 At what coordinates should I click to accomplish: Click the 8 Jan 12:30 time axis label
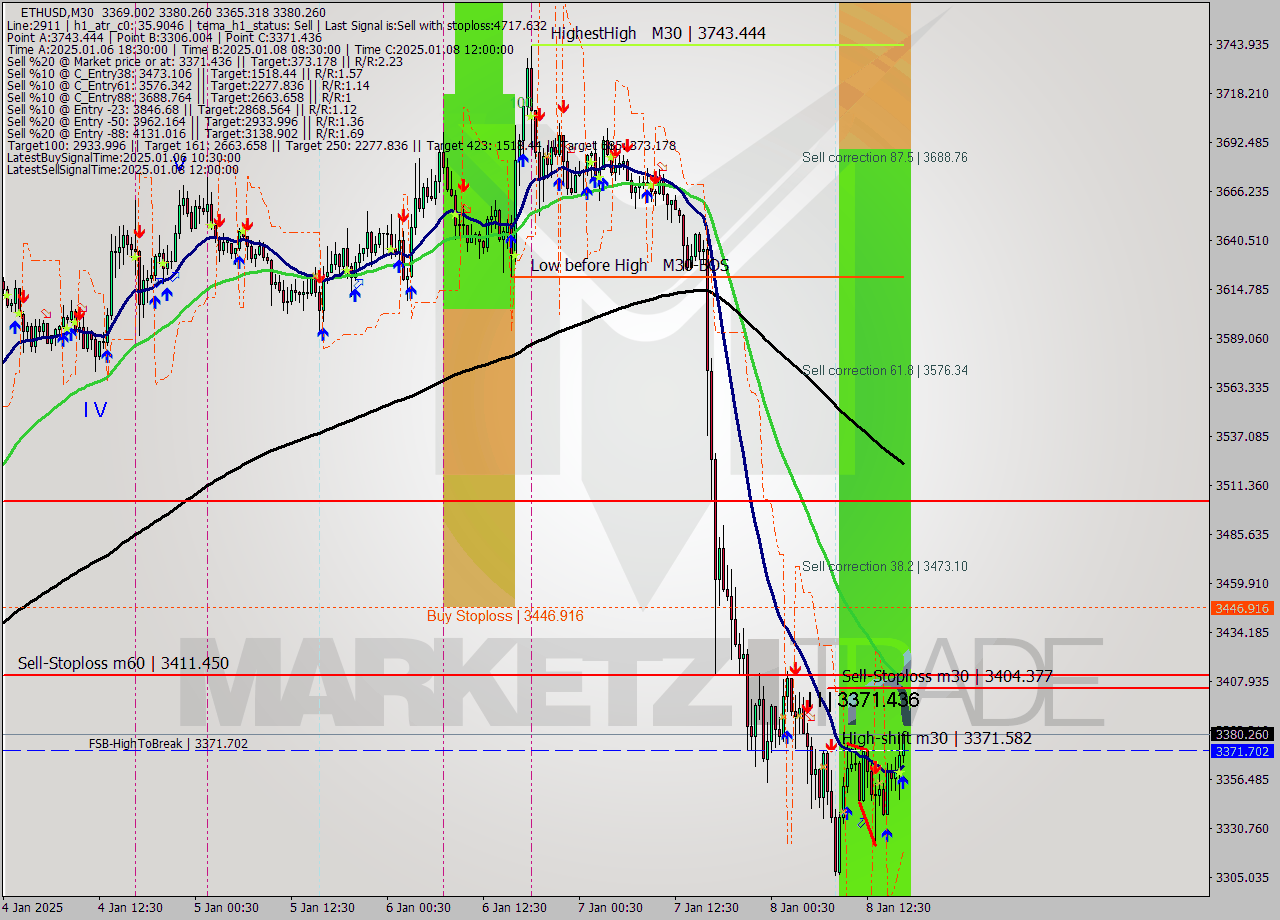tap(898, 908)
